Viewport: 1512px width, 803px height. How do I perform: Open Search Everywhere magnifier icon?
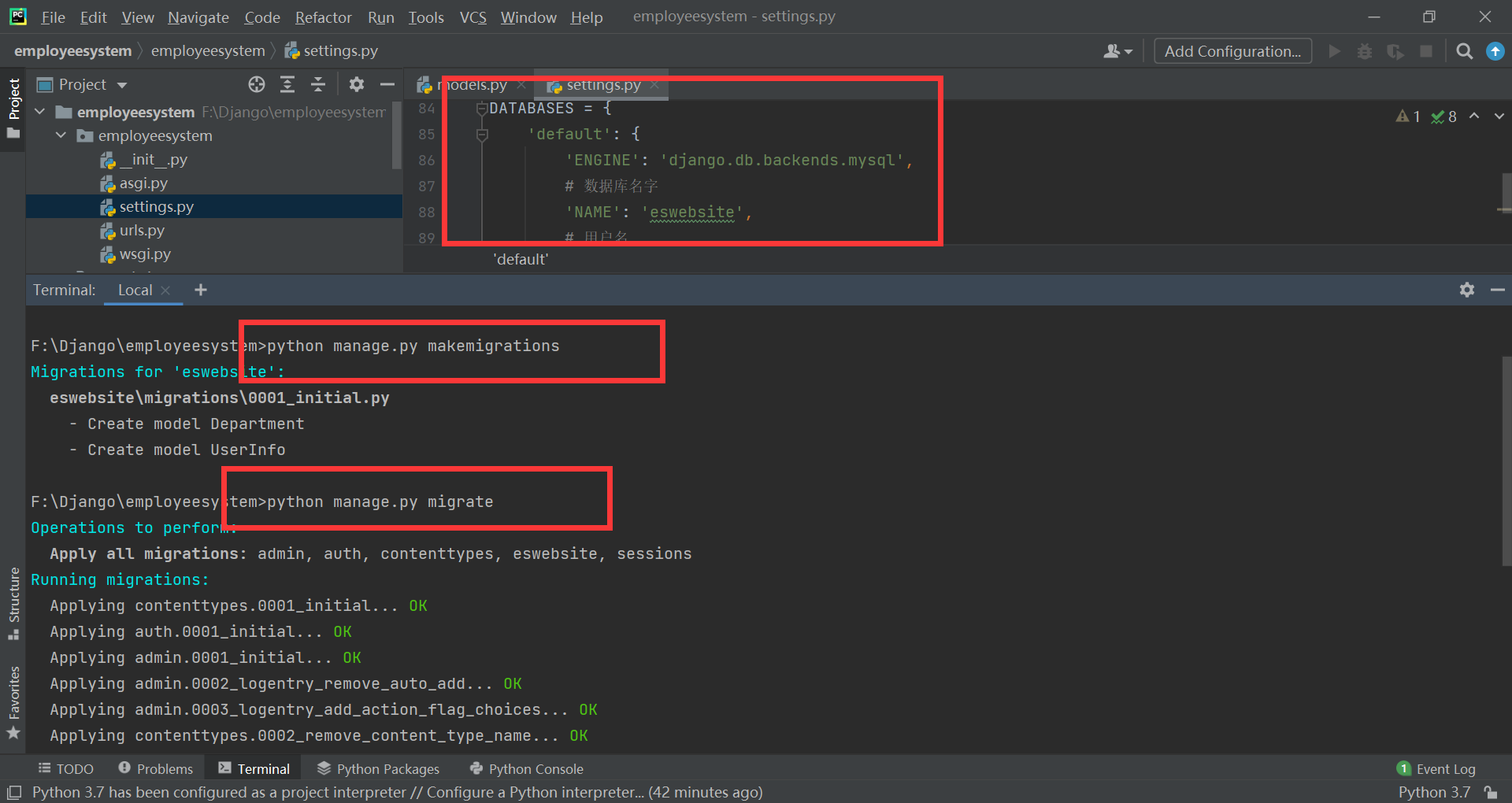tap(1464, 51)
